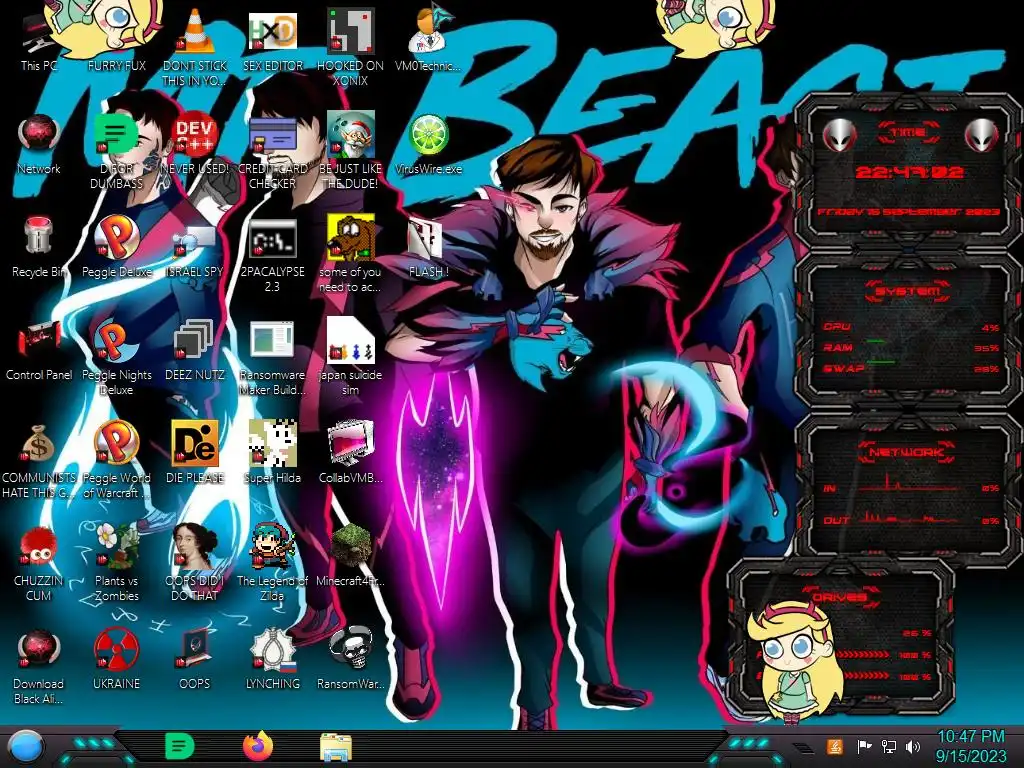Click the DRIVES gadget header
The width and height of the screenshot is (1024, 768).
point(840,597)
